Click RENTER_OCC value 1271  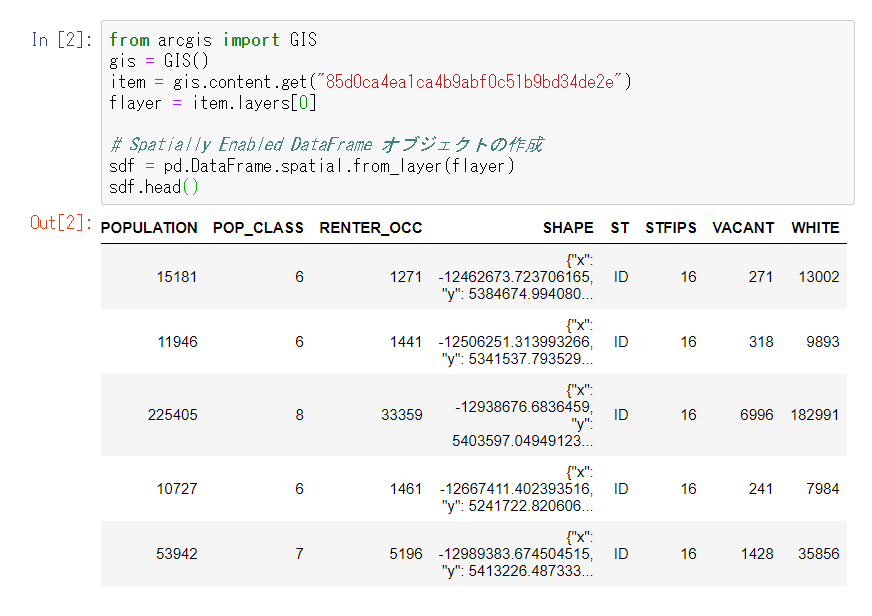pos(405,277)
